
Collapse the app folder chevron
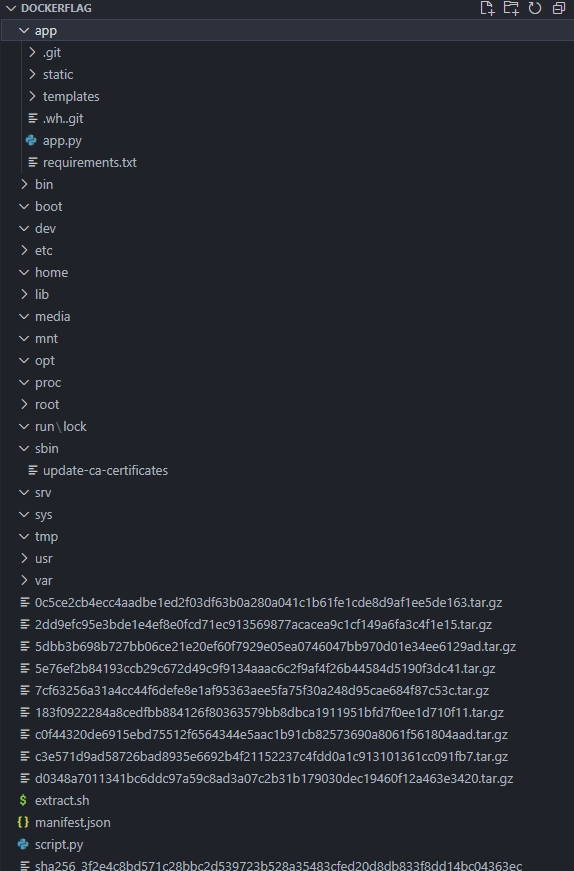click(24, 31)
